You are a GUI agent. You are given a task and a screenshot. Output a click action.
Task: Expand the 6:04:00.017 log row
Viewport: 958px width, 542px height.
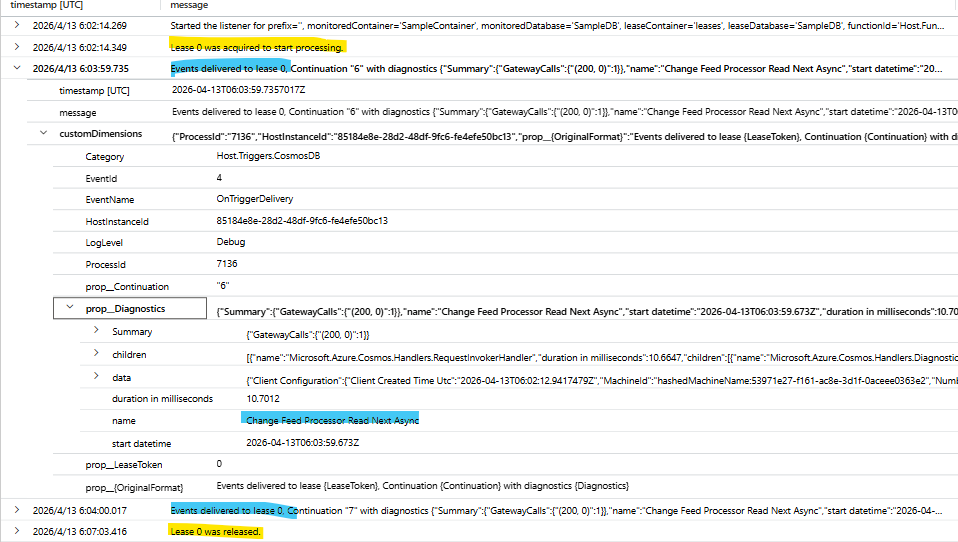tap(17, 511)
